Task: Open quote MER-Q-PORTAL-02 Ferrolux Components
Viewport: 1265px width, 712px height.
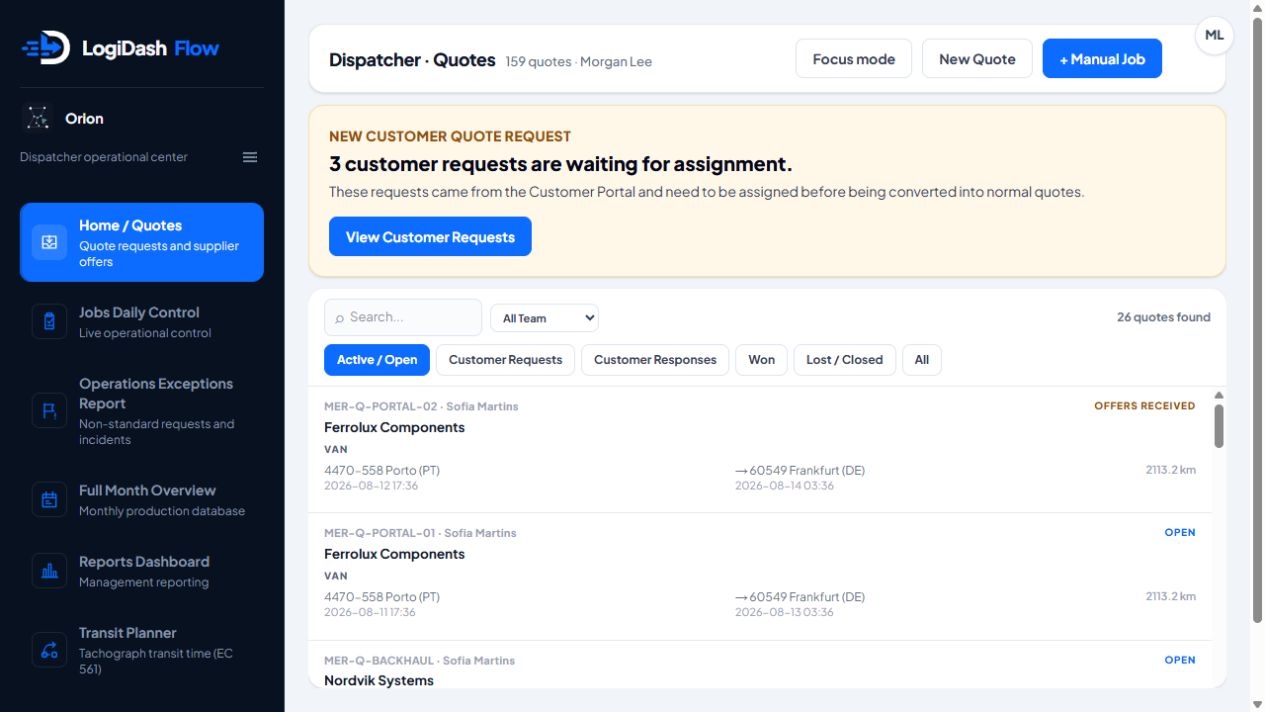Action: (x=760, y=450)
